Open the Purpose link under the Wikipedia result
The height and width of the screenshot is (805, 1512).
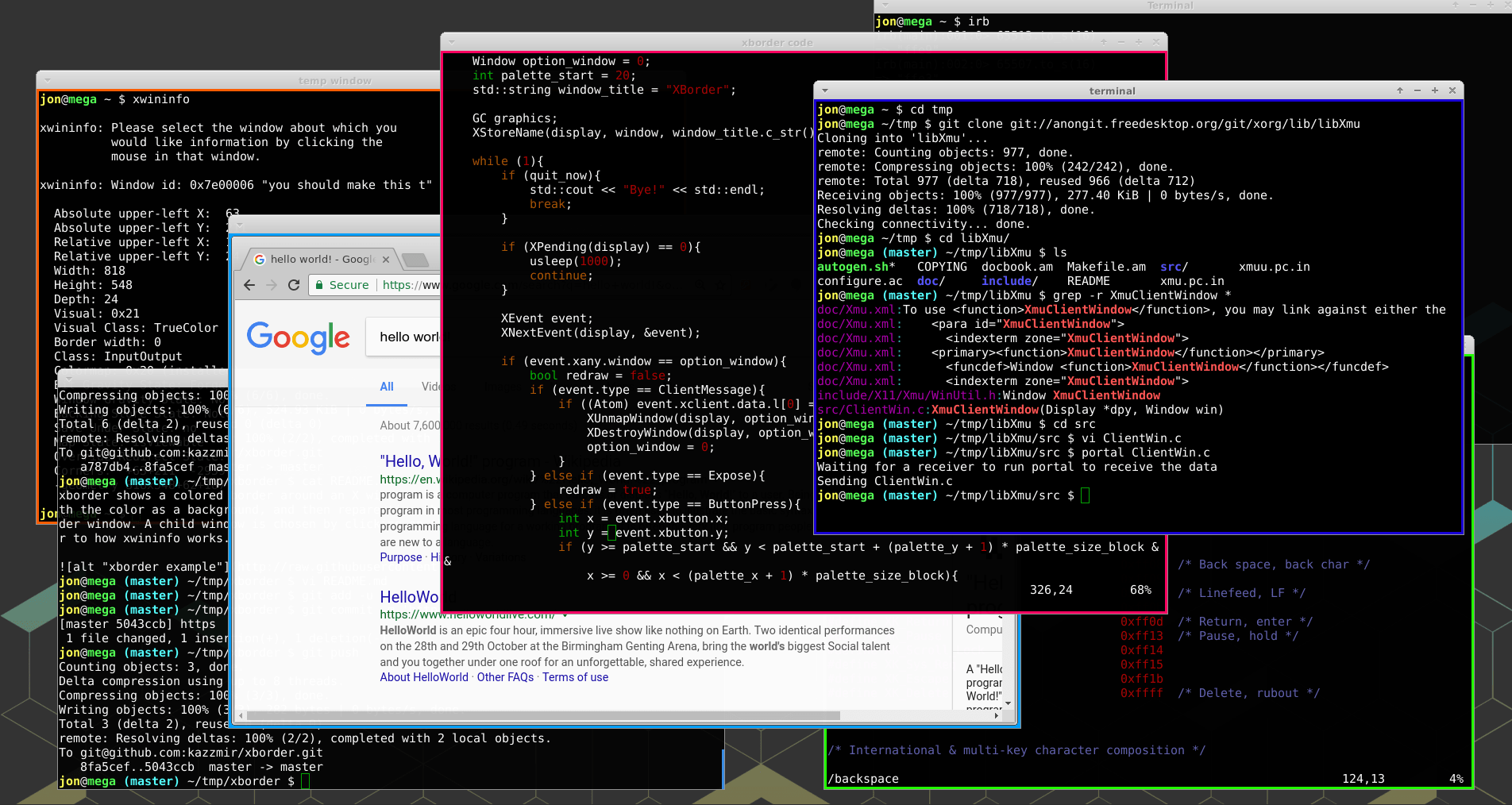(x=400, y=557)
